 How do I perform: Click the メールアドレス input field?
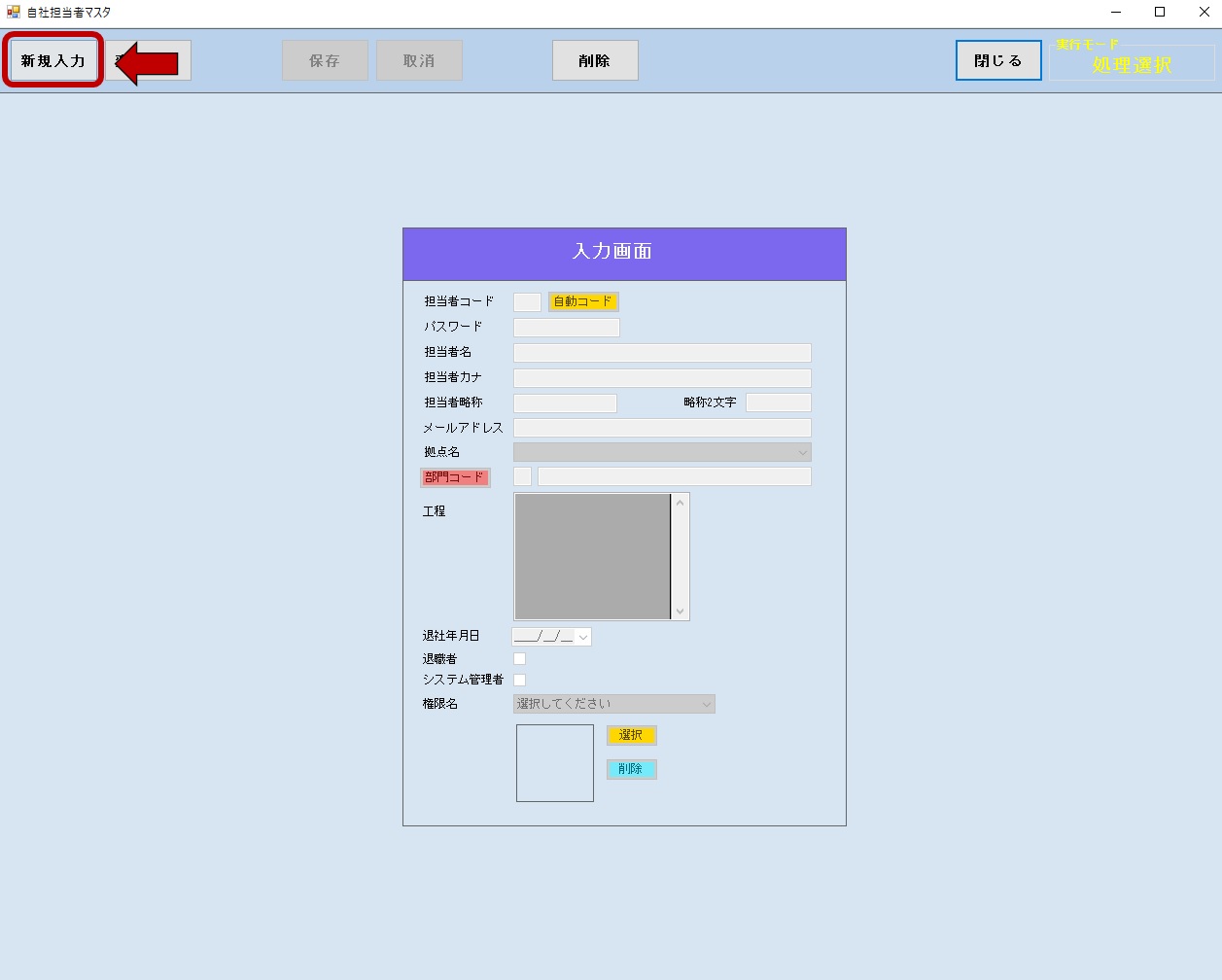(662, 428)
